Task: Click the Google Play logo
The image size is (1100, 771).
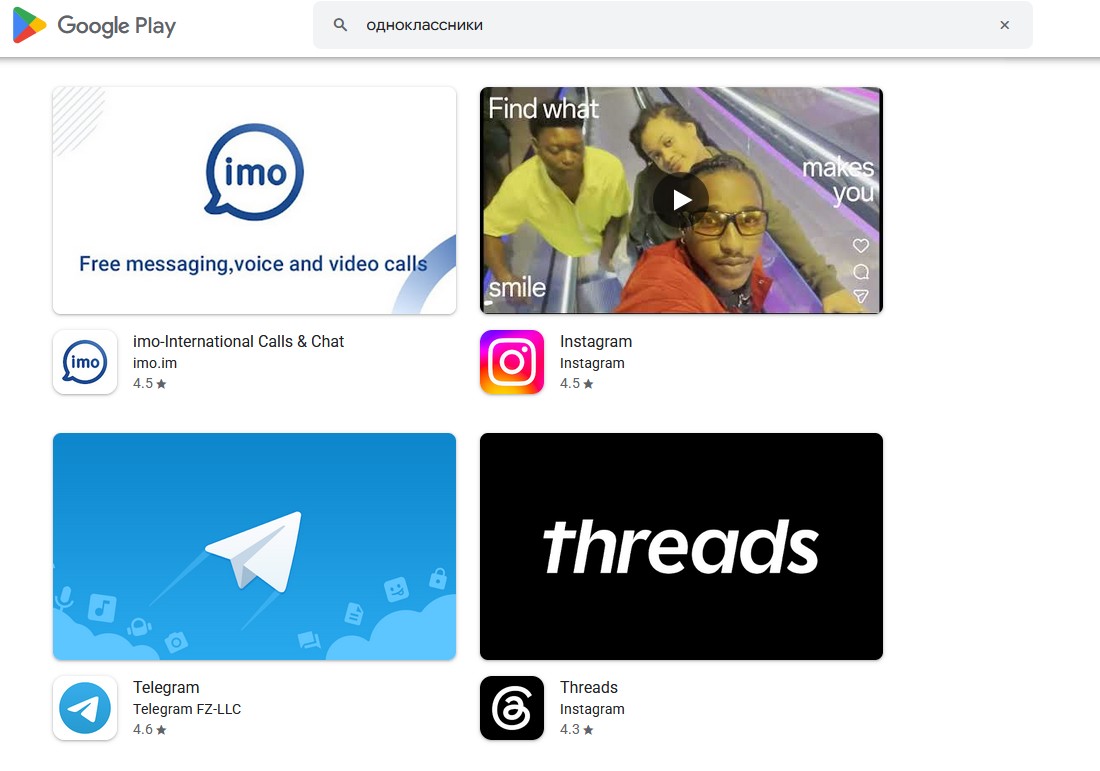Action: pos(94,25)
